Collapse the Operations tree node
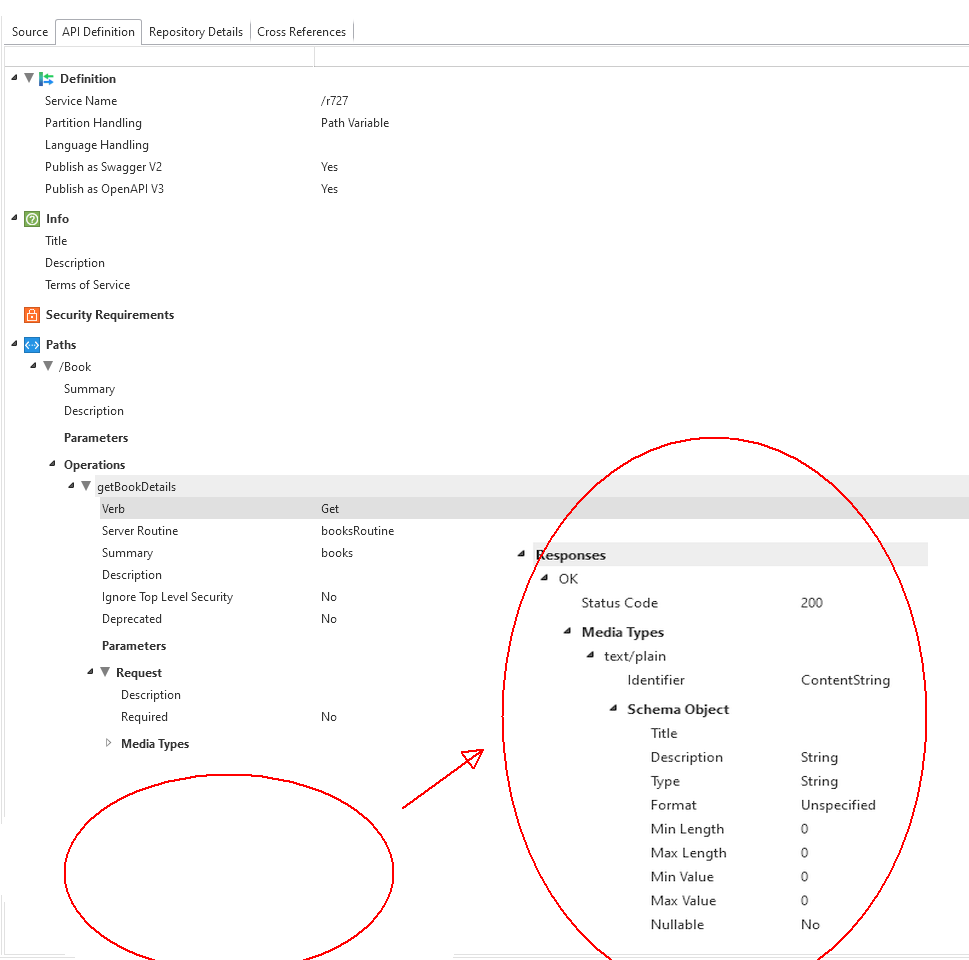 pos(52,465)
